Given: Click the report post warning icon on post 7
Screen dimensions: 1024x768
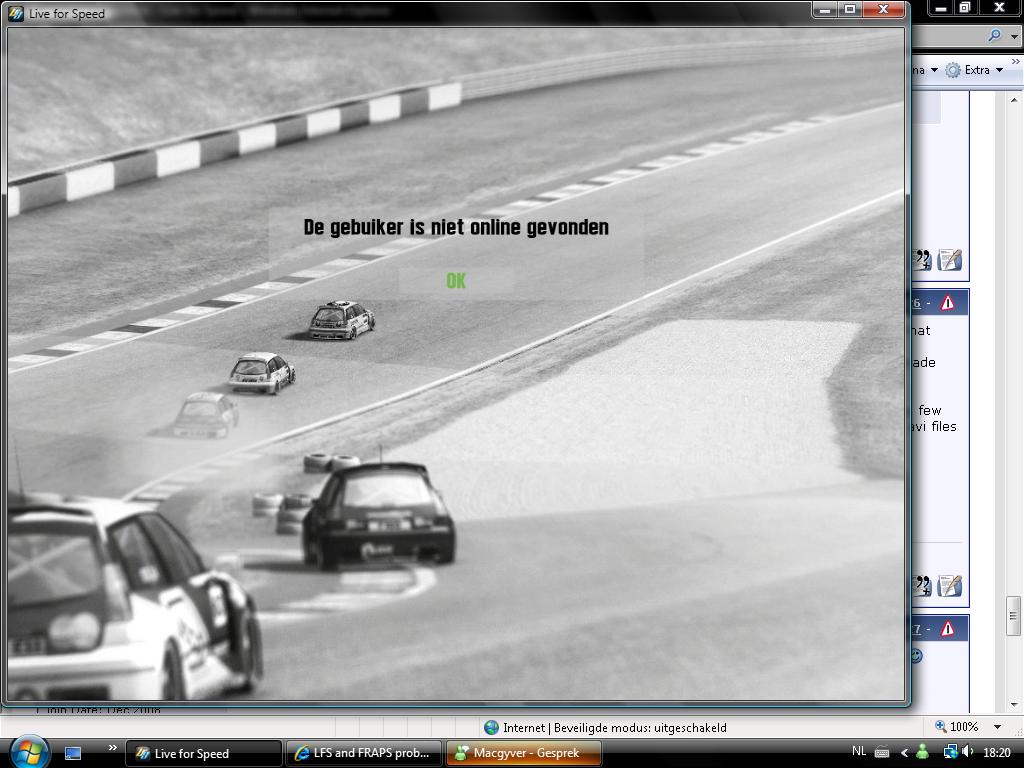Looking at the screenshot, I should [x=947, y=628].
